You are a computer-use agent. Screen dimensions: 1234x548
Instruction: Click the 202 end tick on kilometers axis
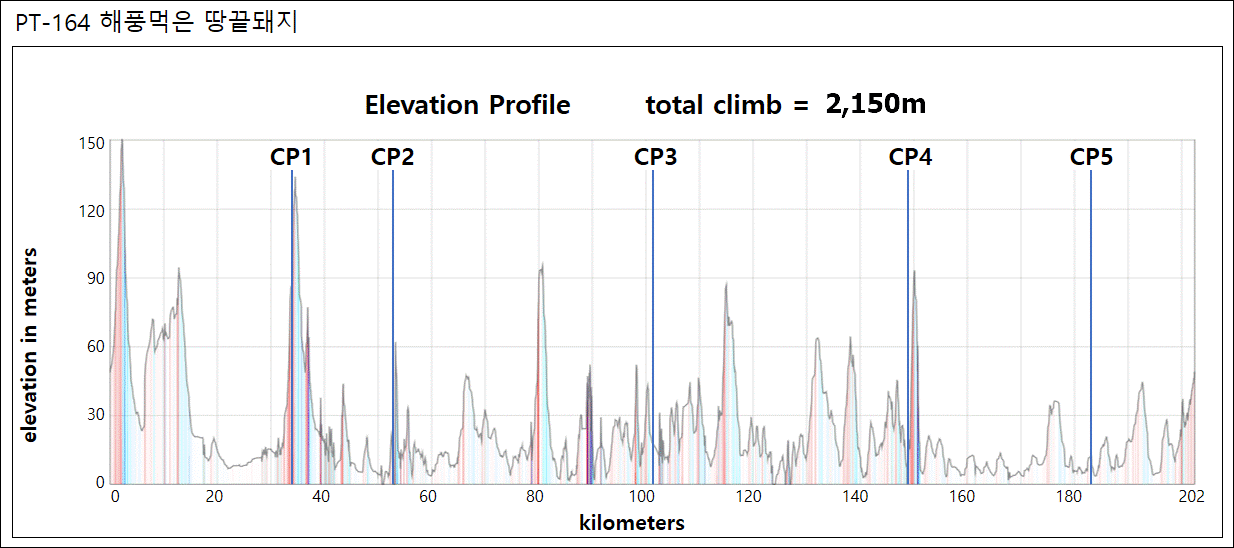1191,496
